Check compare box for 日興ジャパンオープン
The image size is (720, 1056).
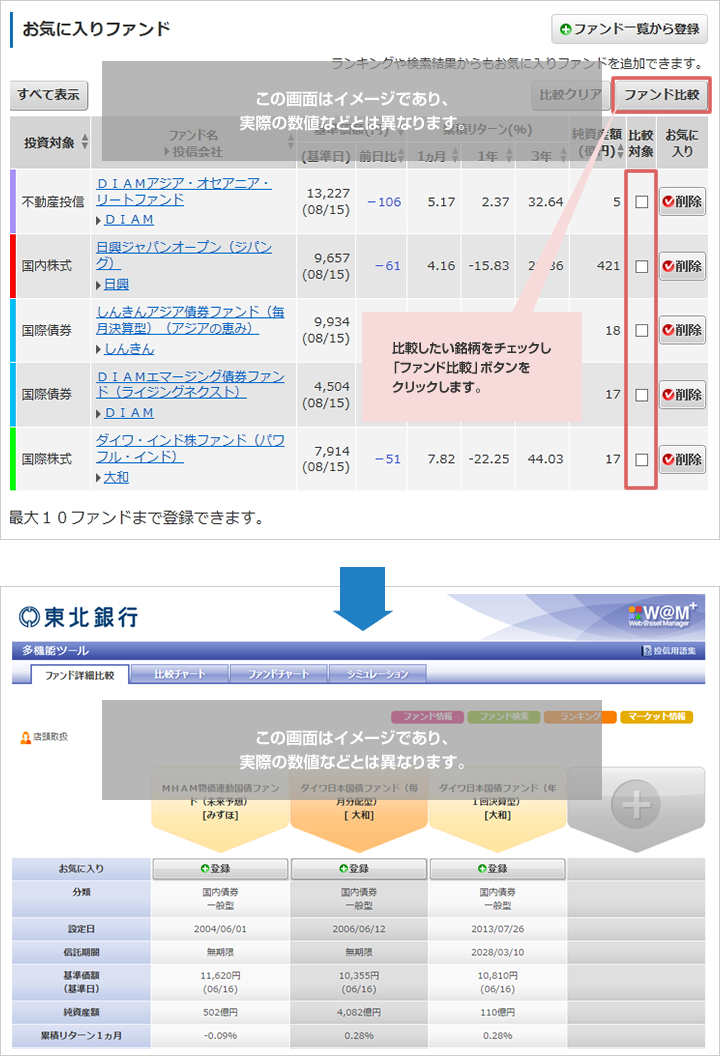[642, 267]
